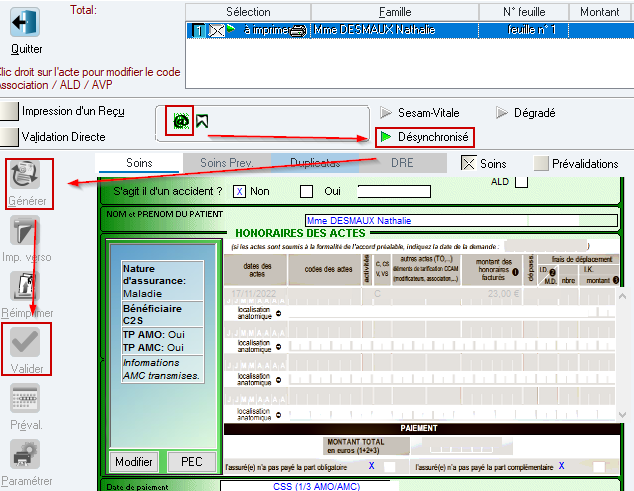Viewport: 634px width, 491px height.
Task: Click the accident date input field
Action: 394,191
